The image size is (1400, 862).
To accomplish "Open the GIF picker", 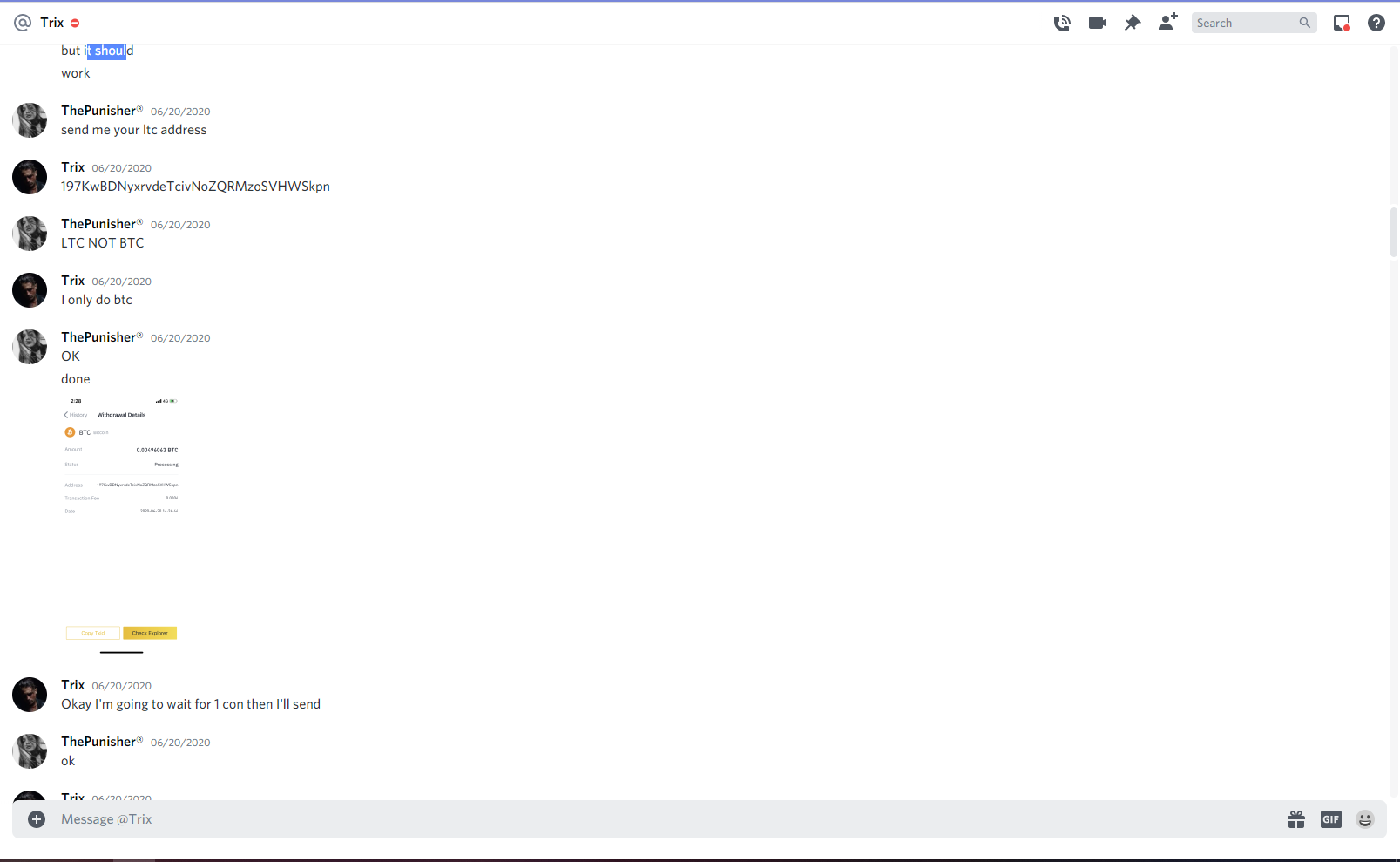I will tap(1331, 819).
